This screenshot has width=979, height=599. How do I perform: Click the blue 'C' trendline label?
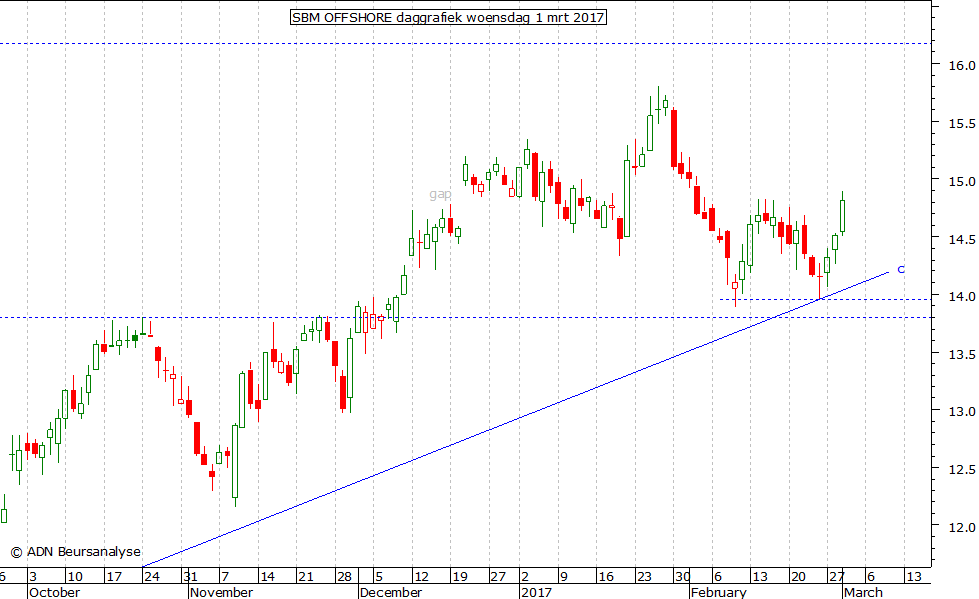coord(901,270)
